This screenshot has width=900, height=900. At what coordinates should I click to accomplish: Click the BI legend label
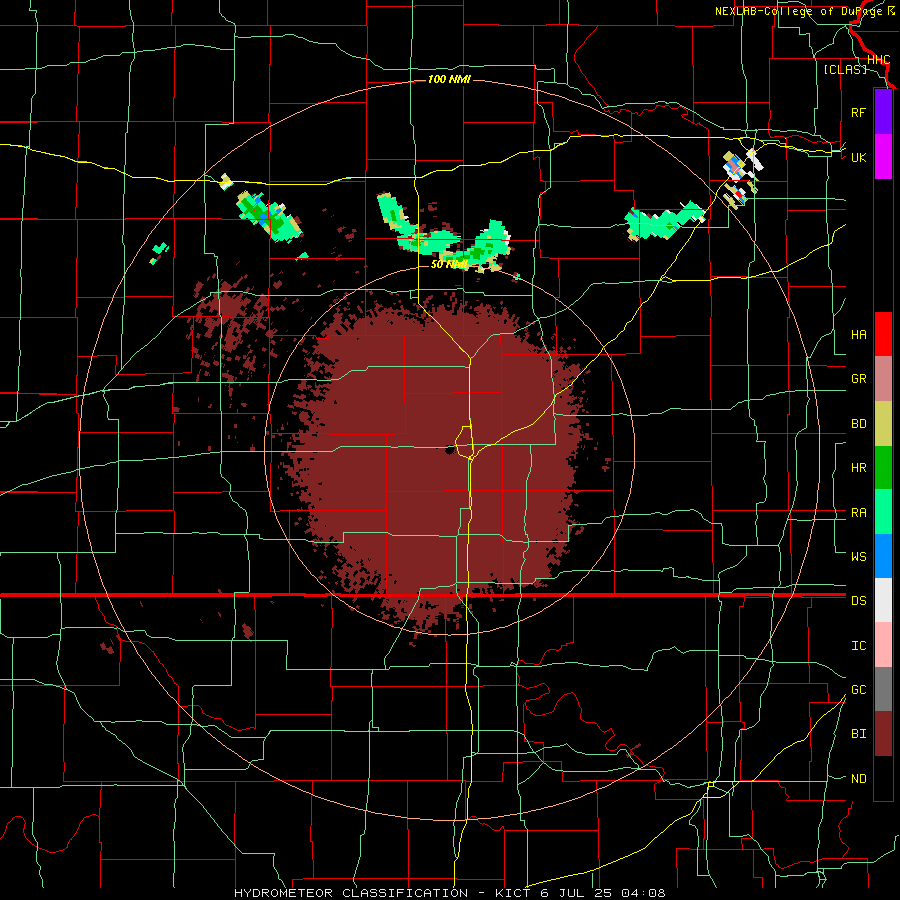[858, 734]
